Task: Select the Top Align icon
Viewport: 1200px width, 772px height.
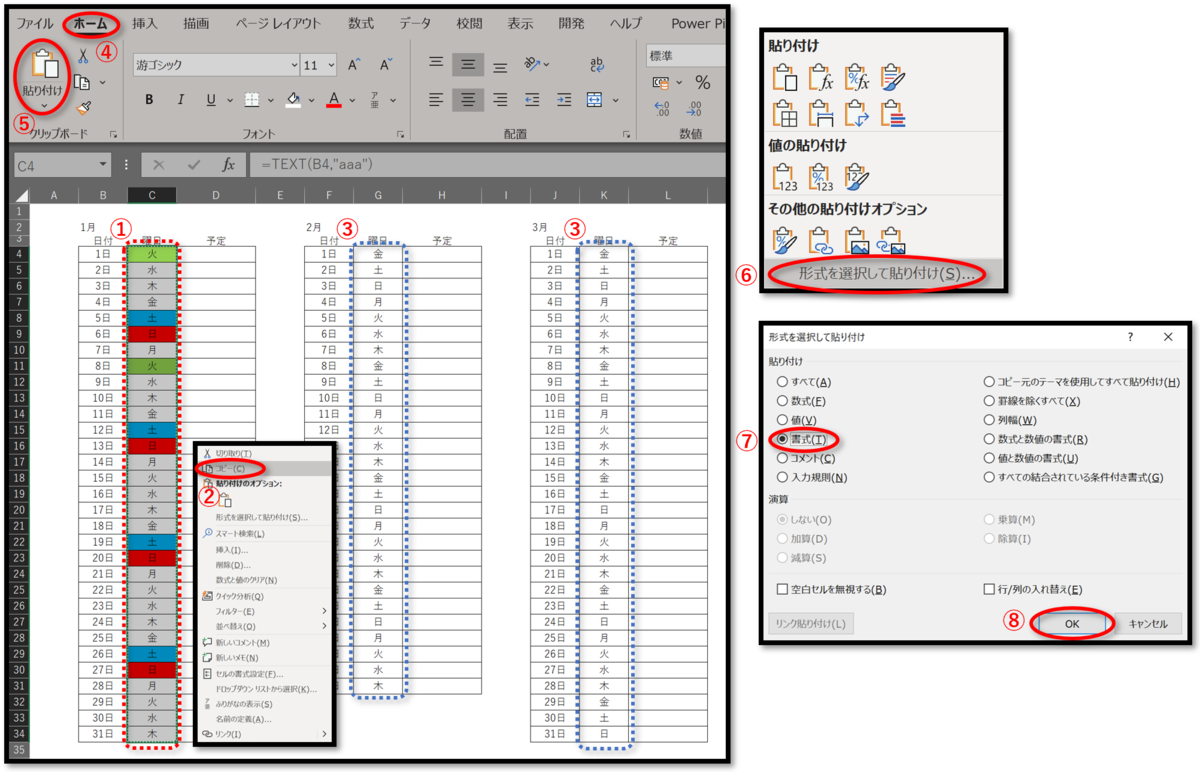Action: pos(436,64)
